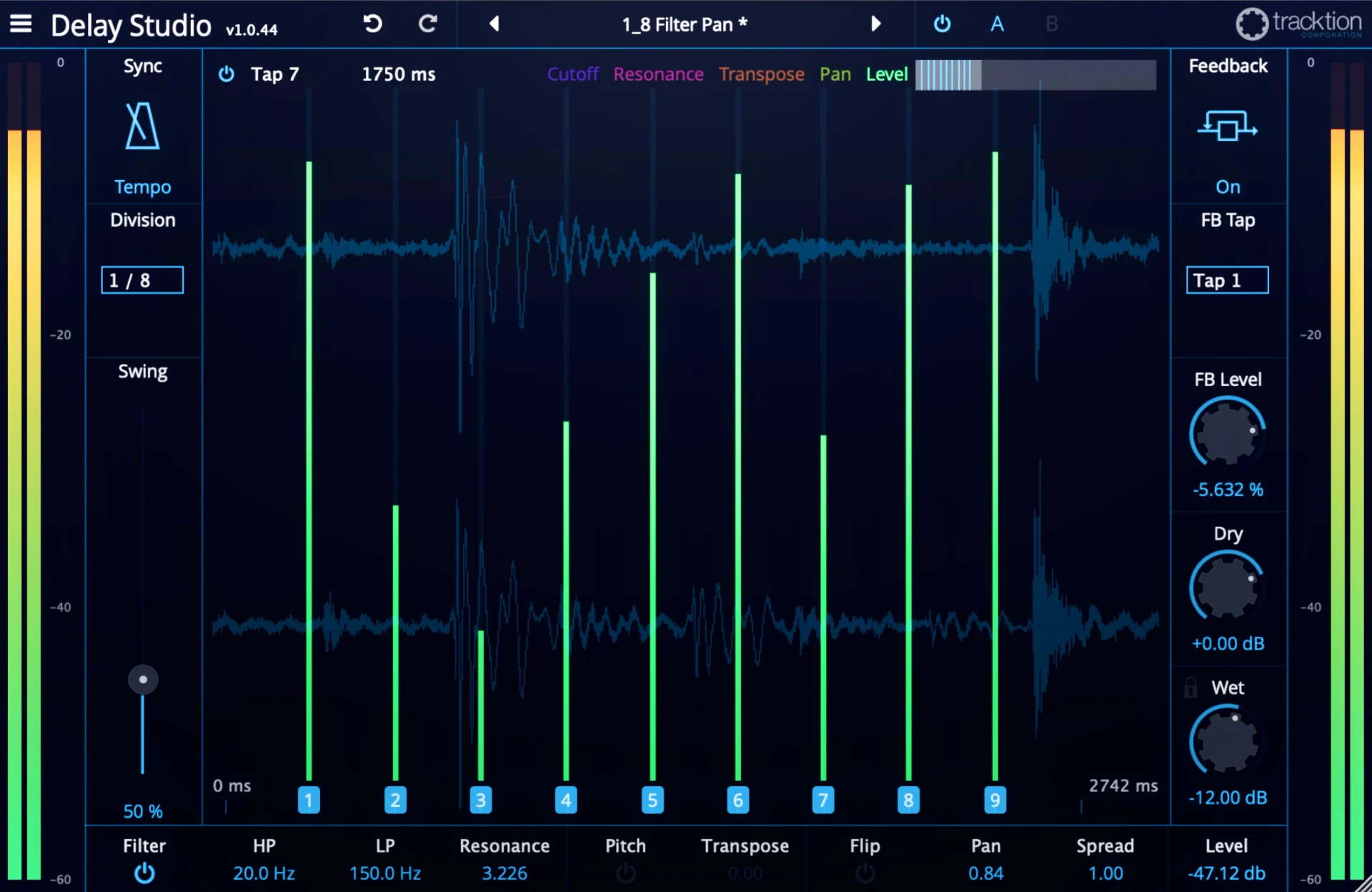
Task: Load the next preset with right arrow
Action: pos(875,24)
